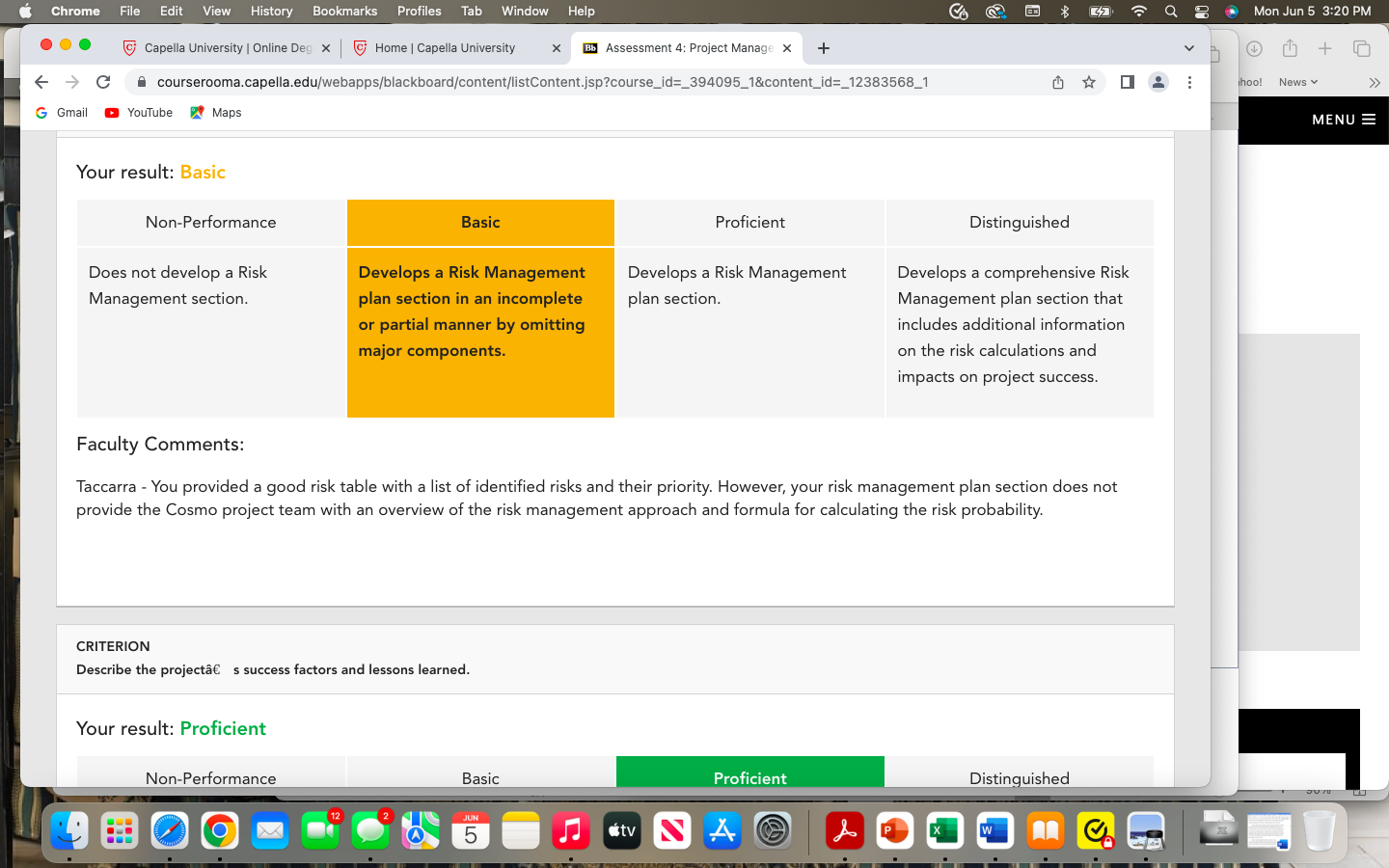Open Control Center toggles icon

tap(1202, 11)
